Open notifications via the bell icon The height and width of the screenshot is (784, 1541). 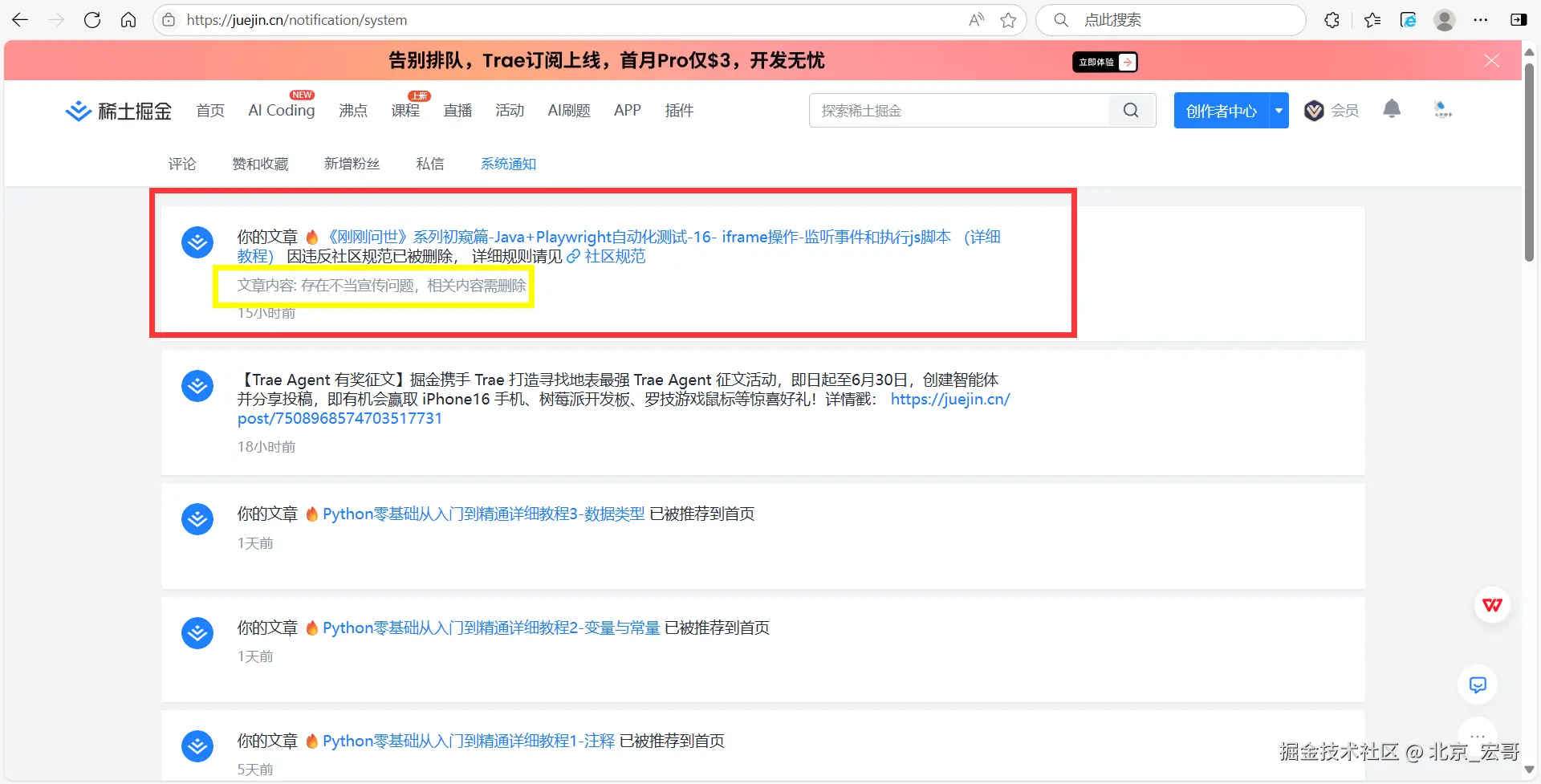click(x=1392, y=109)
